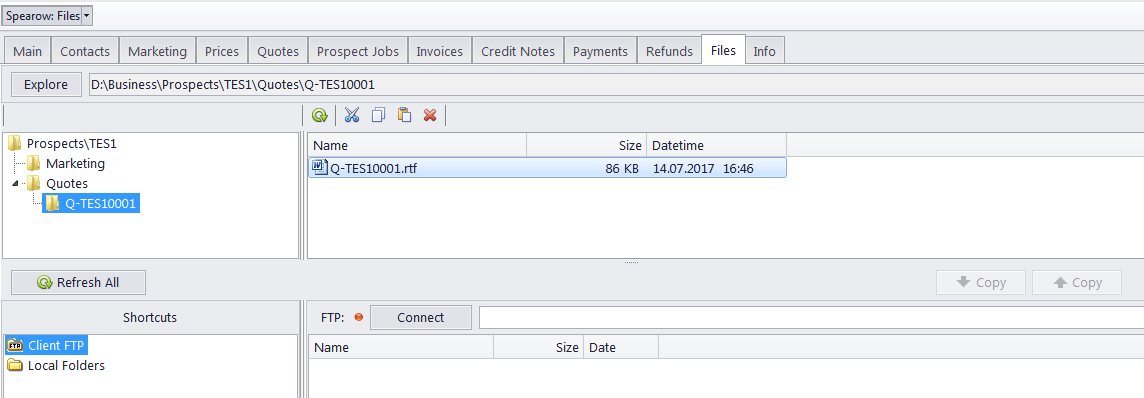Image resolution: width=1144 pixels, height=398 pixels.
Task: Collapse the Quotes tree node arrow
Action: point(16,184)
